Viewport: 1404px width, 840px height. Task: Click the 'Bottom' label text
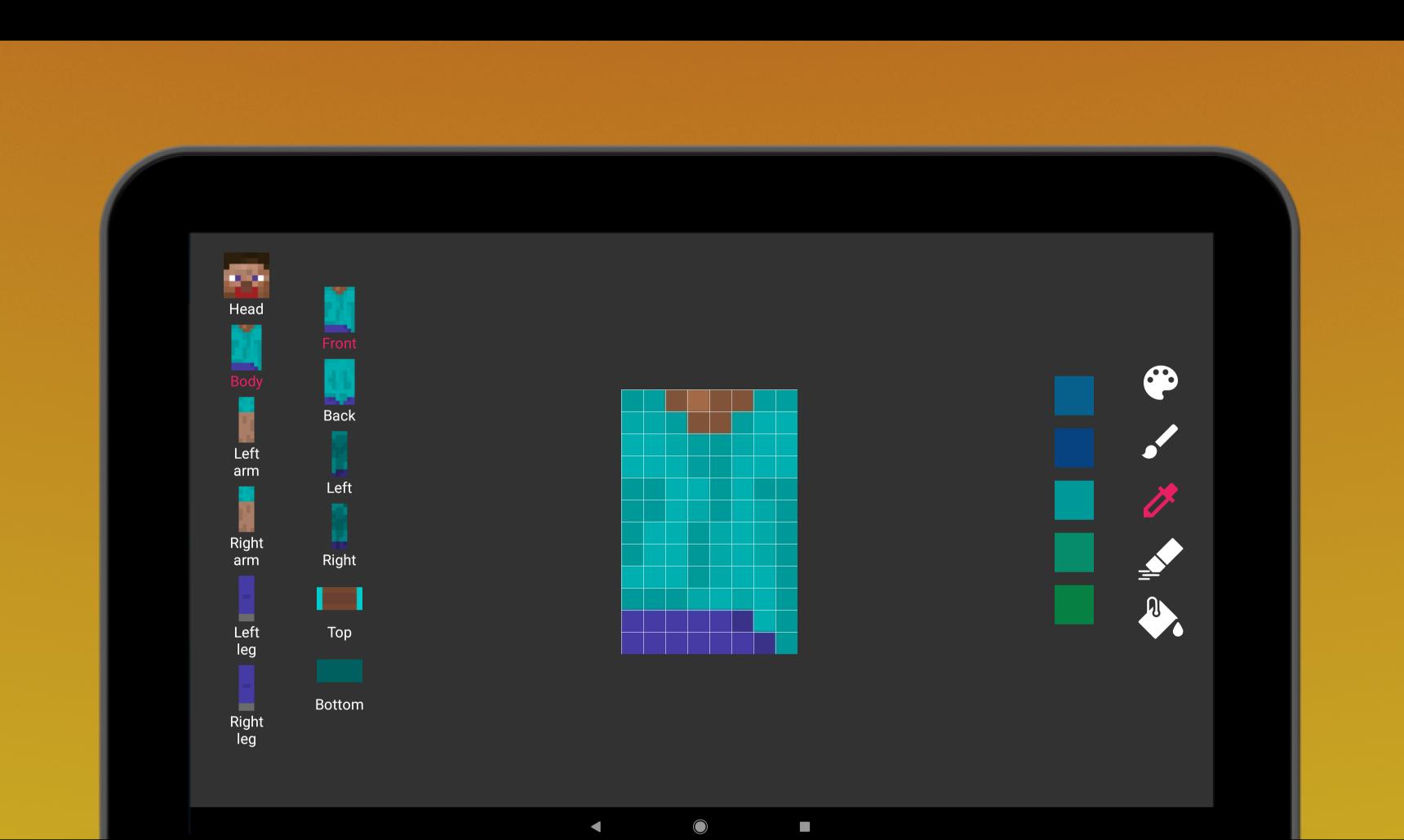click(x=339, y=704)
